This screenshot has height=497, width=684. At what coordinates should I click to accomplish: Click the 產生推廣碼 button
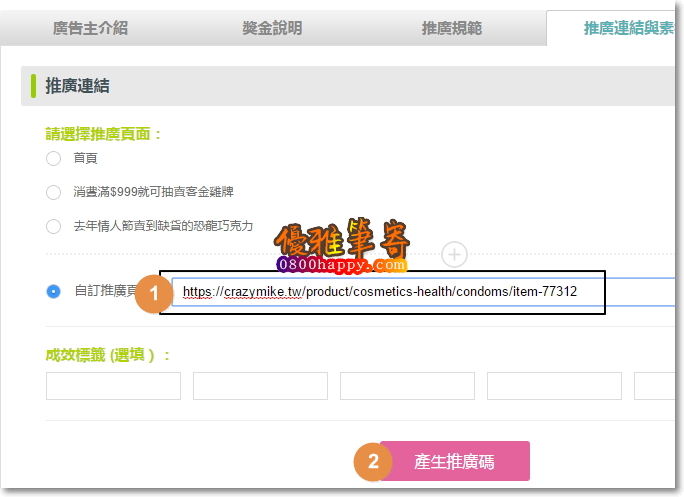pyautogui.click(x=455, y=461)
